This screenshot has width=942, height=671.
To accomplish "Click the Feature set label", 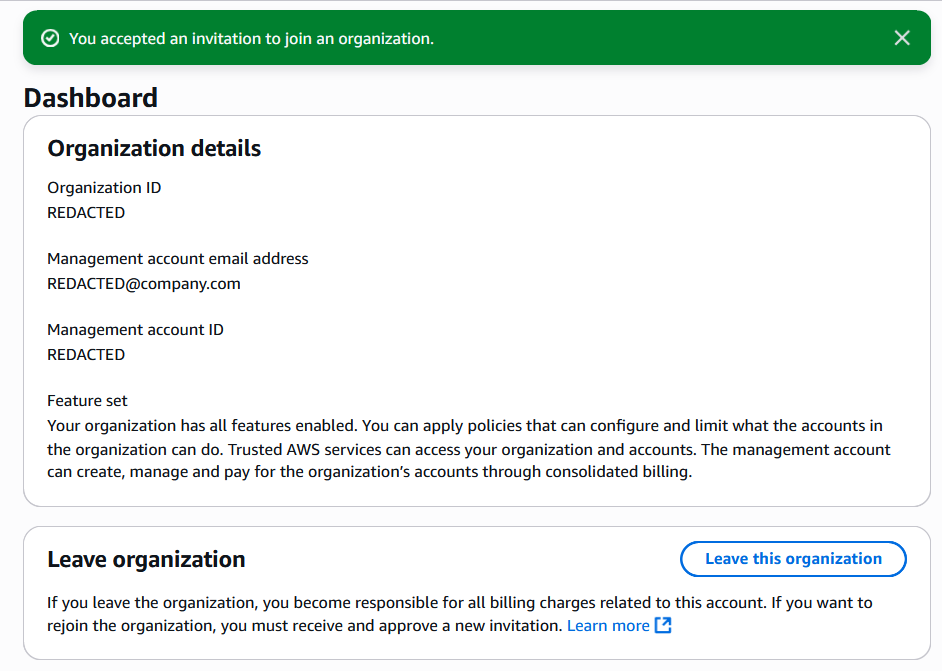I will click(x=88, y=401).
